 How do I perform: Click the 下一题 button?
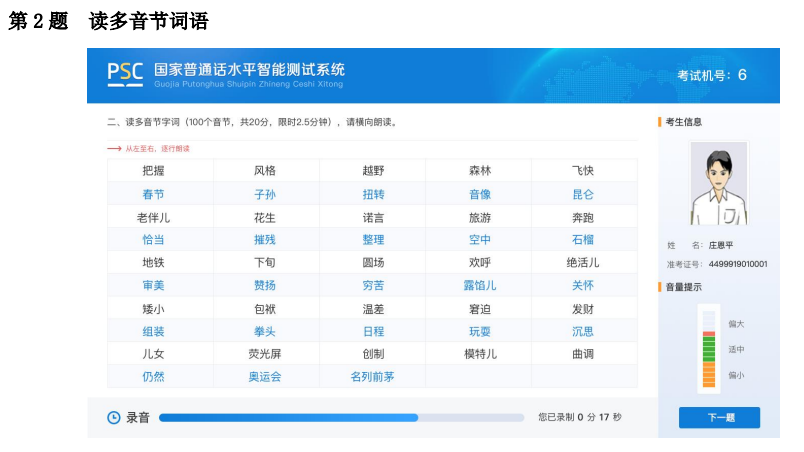coord(719,418)
